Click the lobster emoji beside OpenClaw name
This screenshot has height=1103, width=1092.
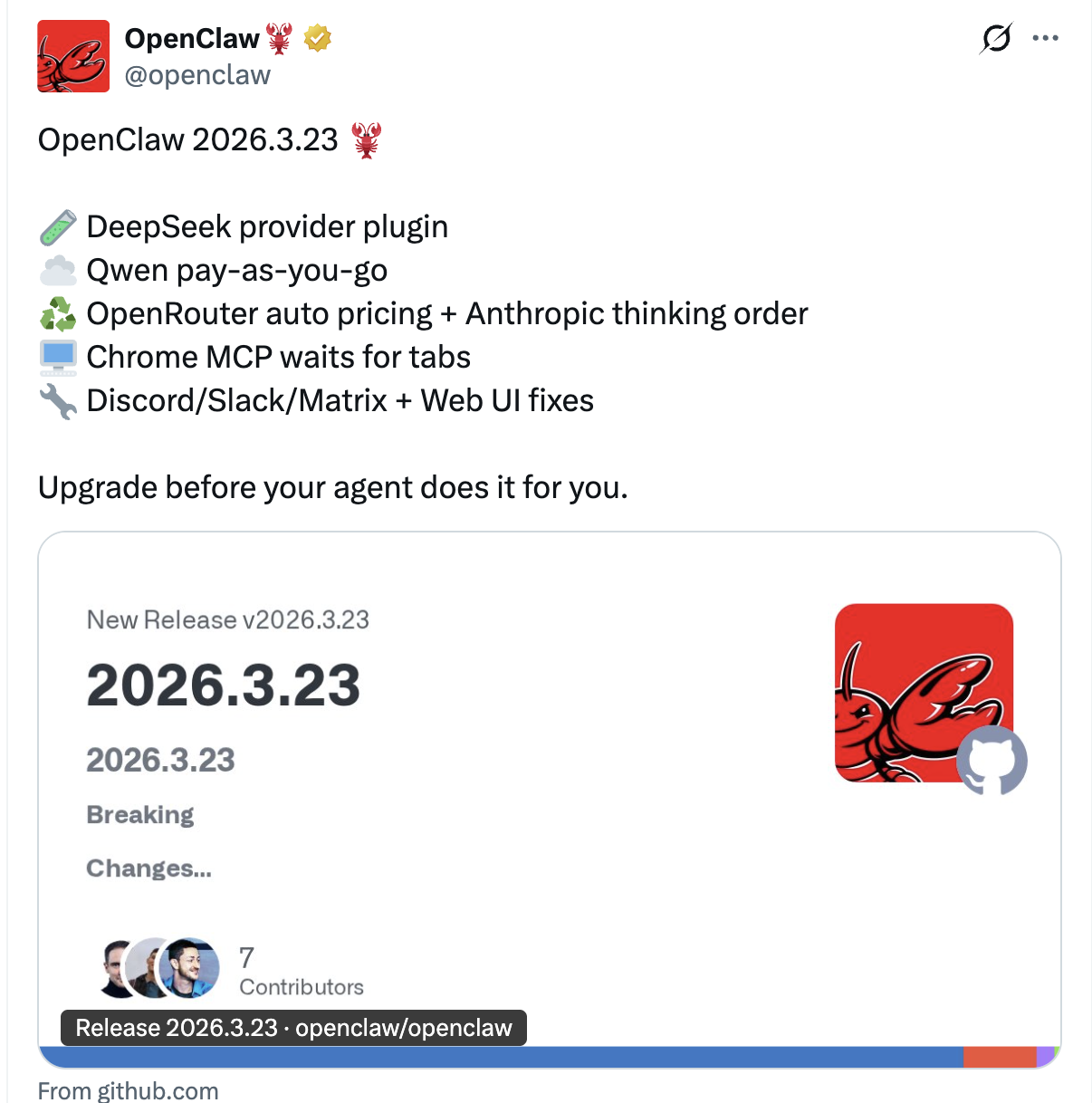point(280,38)
